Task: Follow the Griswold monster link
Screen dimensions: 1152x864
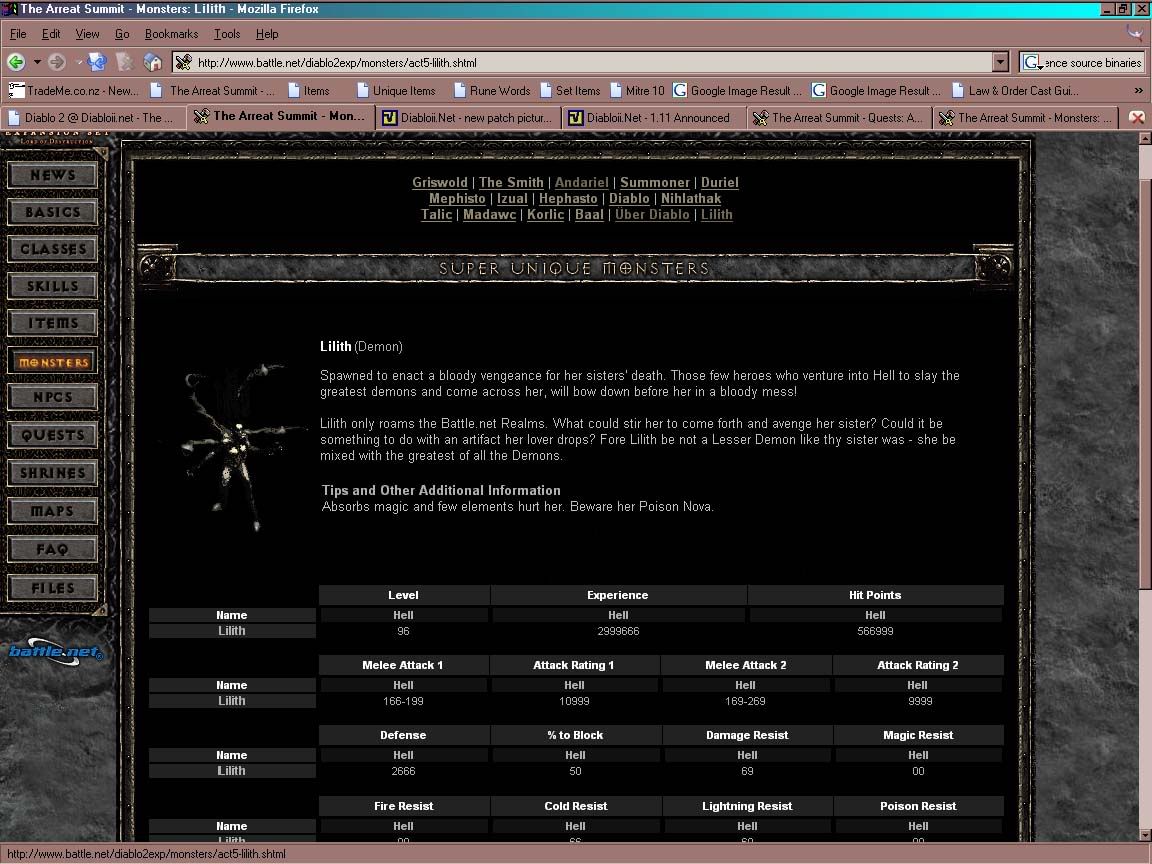Action: 439,182
